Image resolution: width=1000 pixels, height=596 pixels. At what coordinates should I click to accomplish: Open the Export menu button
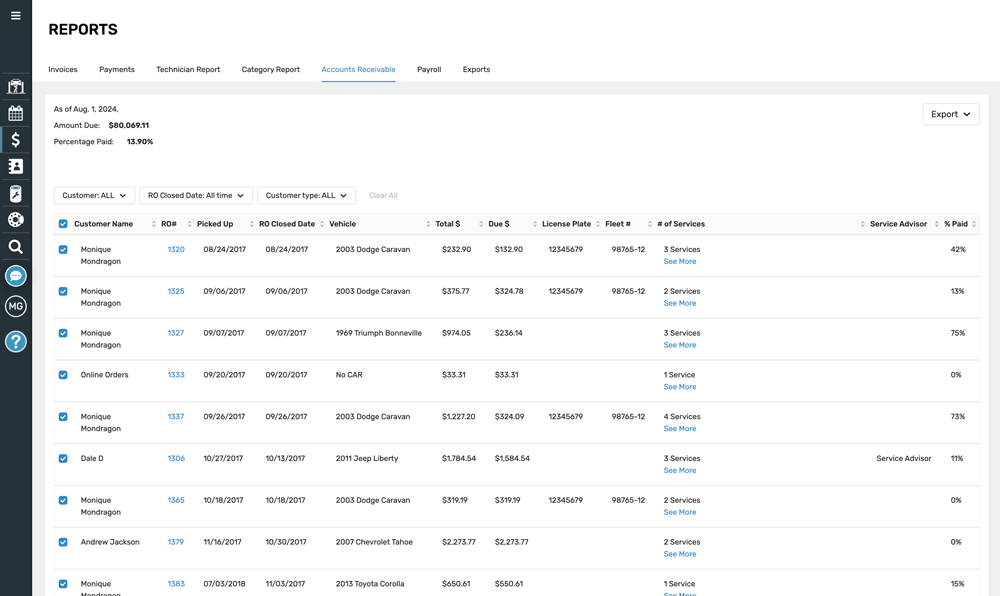coord(950,114)
